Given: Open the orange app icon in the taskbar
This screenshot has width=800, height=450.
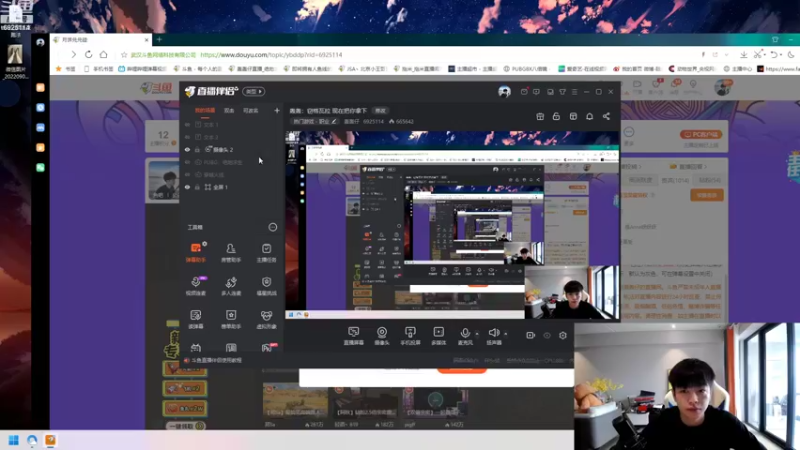Looking at the screenshot, I should [x=51, y=440].
